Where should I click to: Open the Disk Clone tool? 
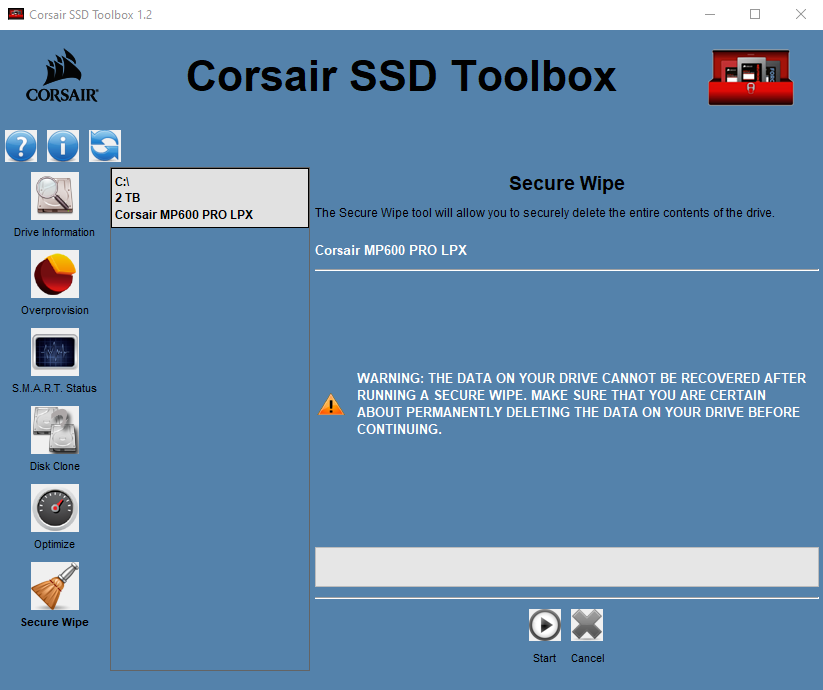tap(55, 430)
